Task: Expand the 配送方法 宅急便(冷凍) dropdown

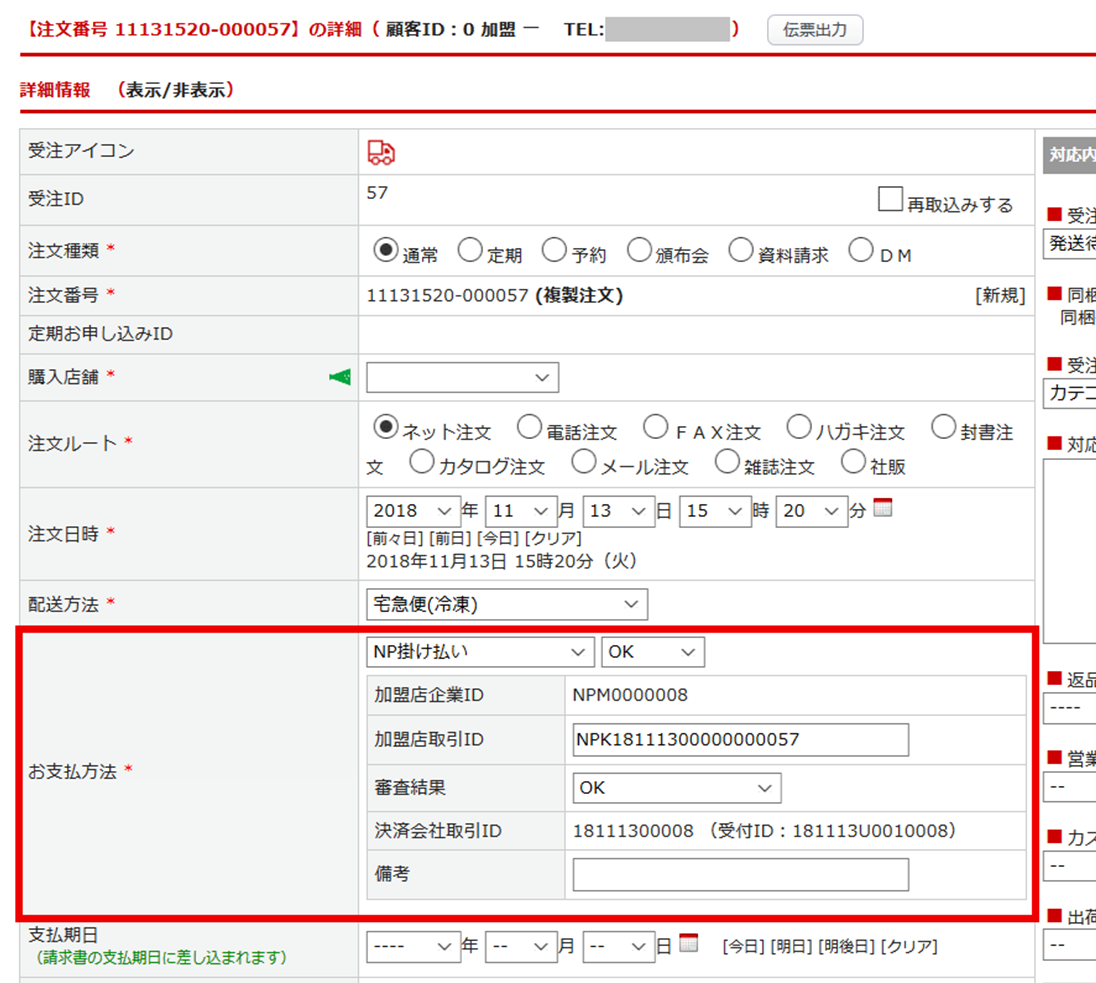Action: tap(506, 604)
